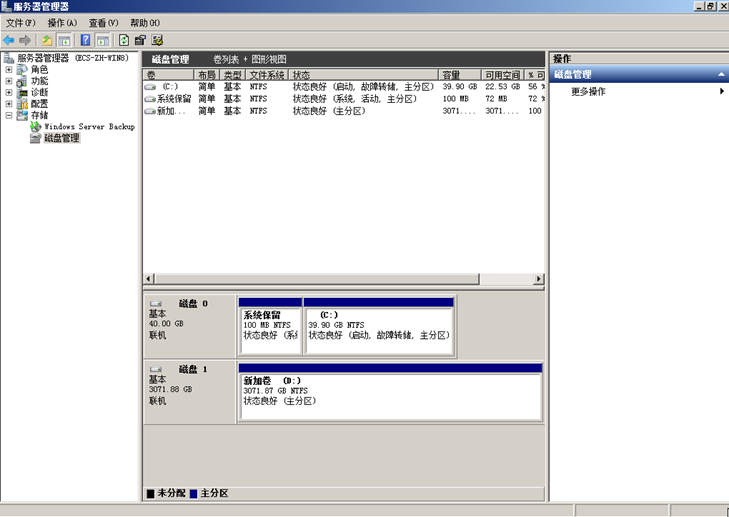The image size is (729, 517).
Task: Click the Properties toolbar icon
Action: pyautogui.click(x=140, y=40)
